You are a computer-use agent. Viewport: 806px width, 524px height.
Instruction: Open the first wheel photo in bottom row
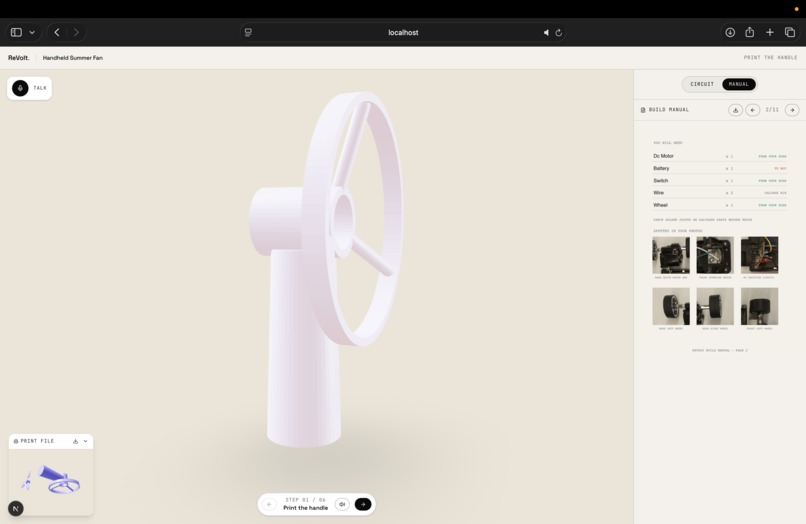pos(671,306)
